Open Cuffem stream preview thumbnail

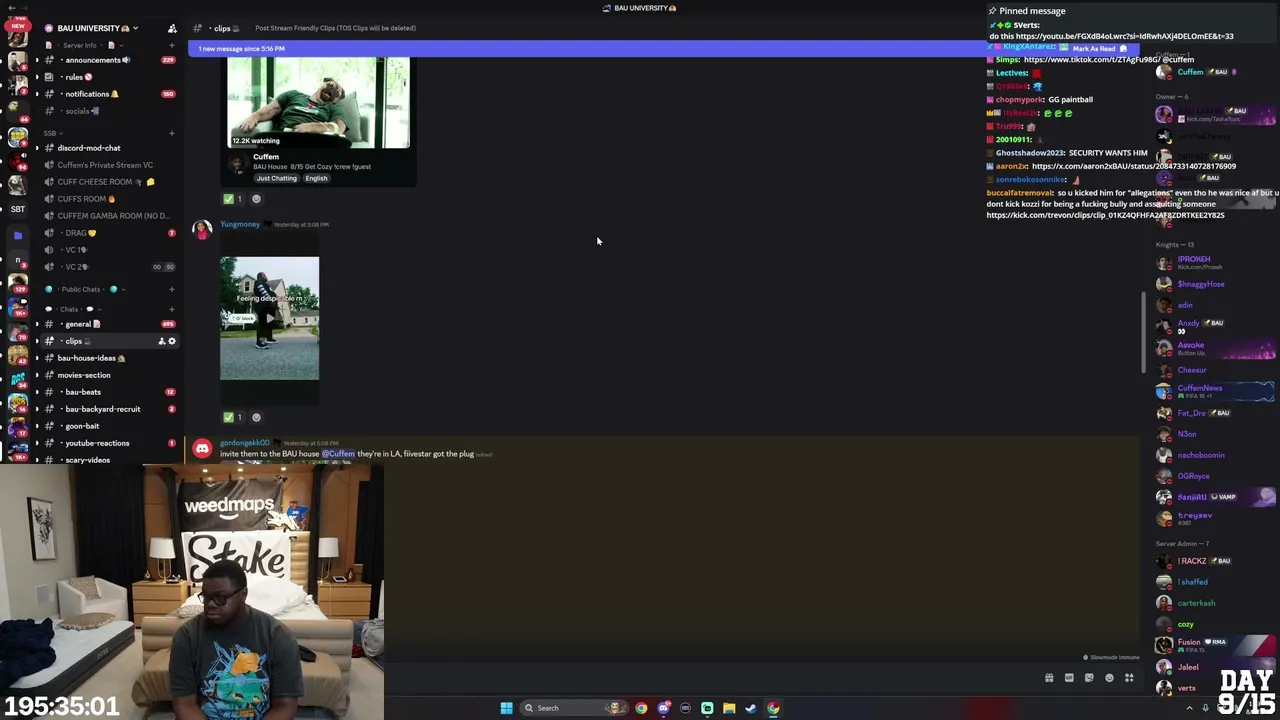point(318,103)
